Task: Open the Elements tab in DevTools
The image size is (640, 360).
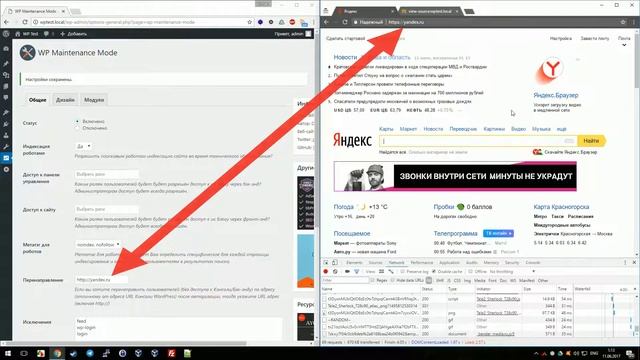Action: click(x=354, y=262)
